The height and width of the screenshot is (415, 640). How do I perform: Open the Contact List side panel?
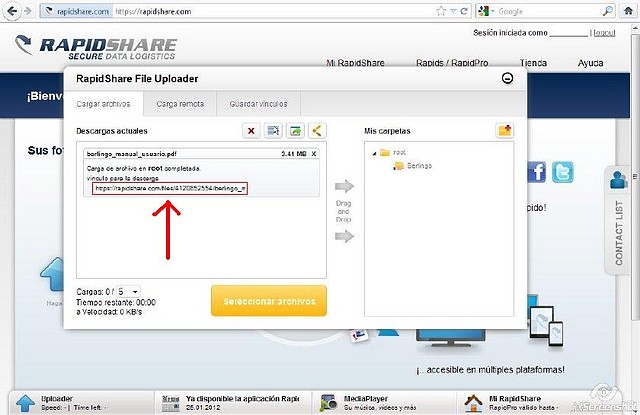[x=619, y=220]
